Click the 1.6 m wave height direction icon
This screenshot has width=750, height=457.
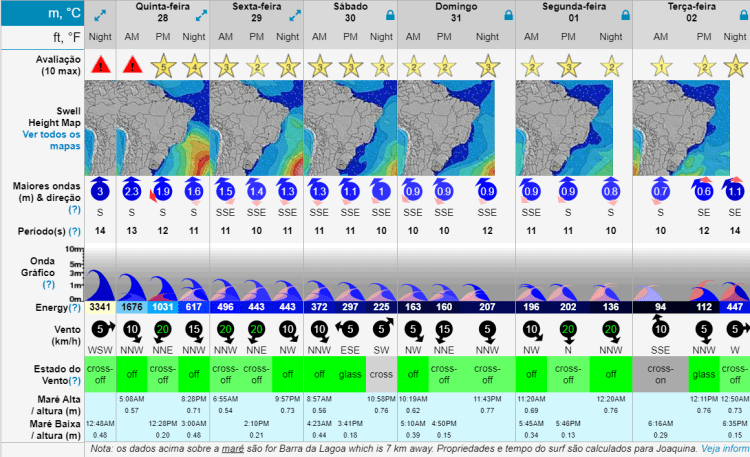[194, 190]
